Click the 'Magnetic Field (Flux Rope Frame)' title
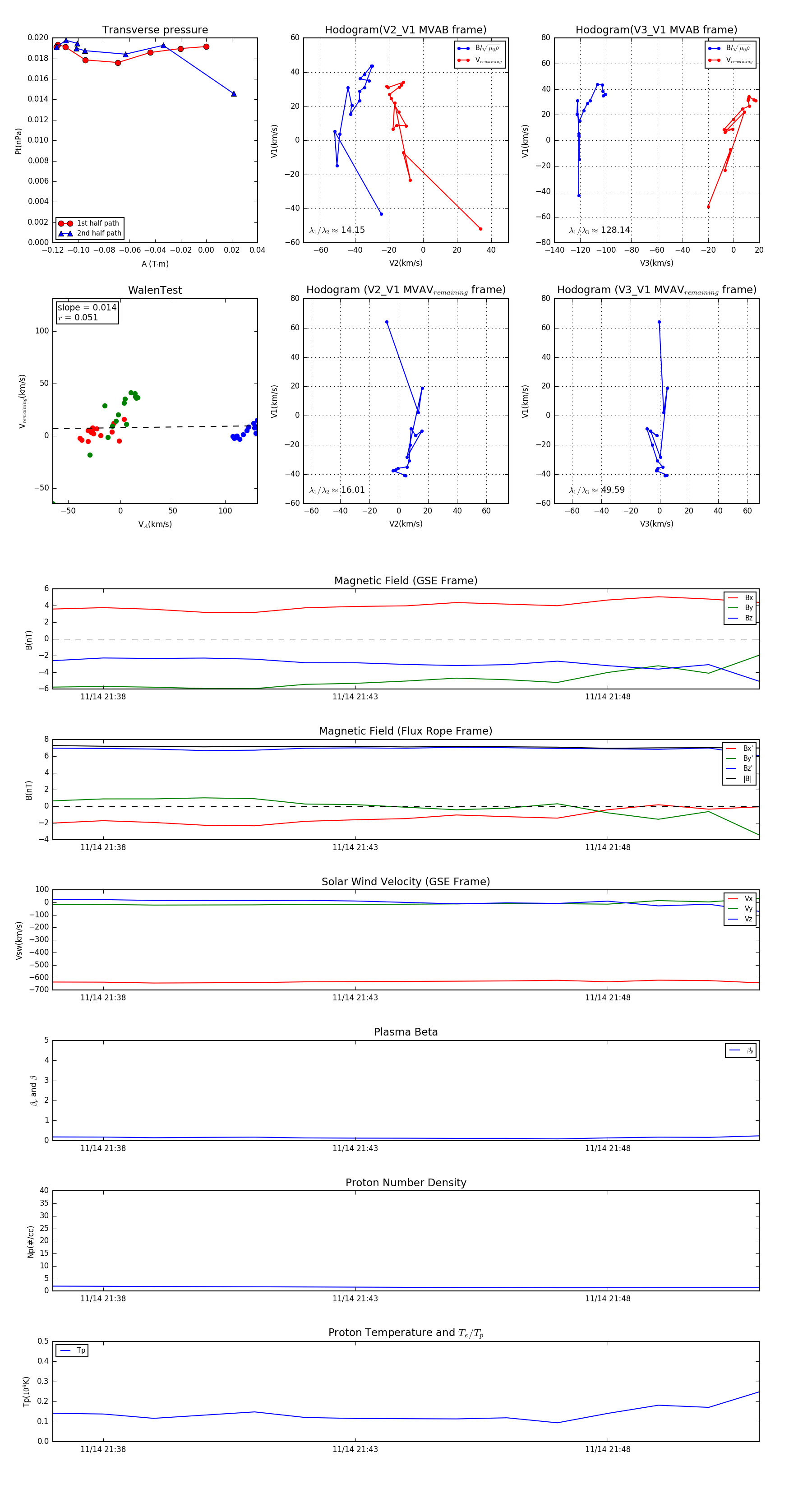The width and height of the screenshot is (812, 1489). 406,731
